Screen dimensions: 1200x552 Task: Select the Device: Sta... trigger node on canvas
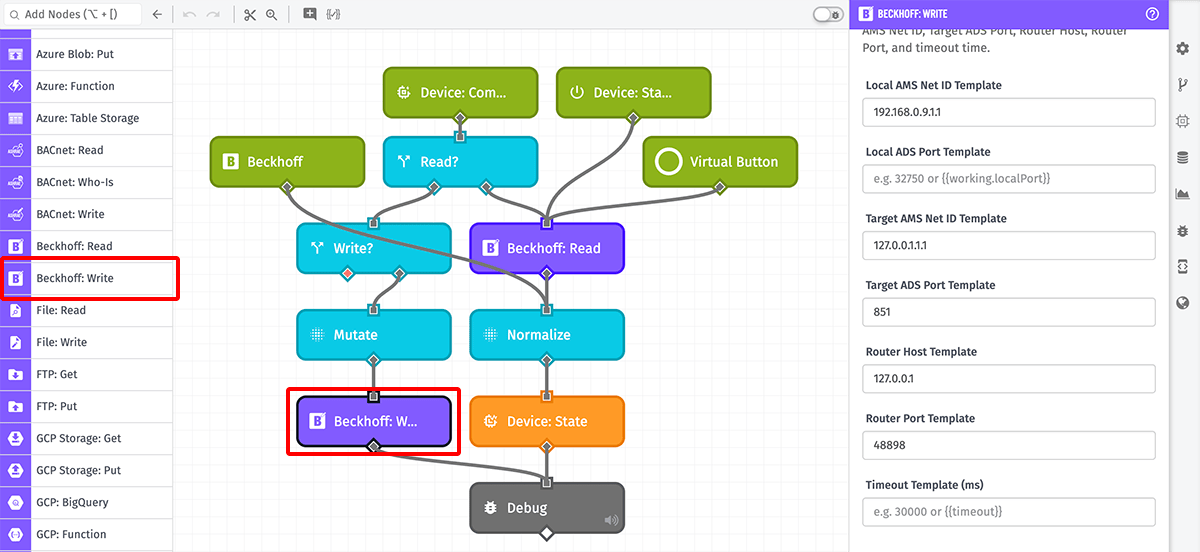pyautogui.click(x=633, y=92)
